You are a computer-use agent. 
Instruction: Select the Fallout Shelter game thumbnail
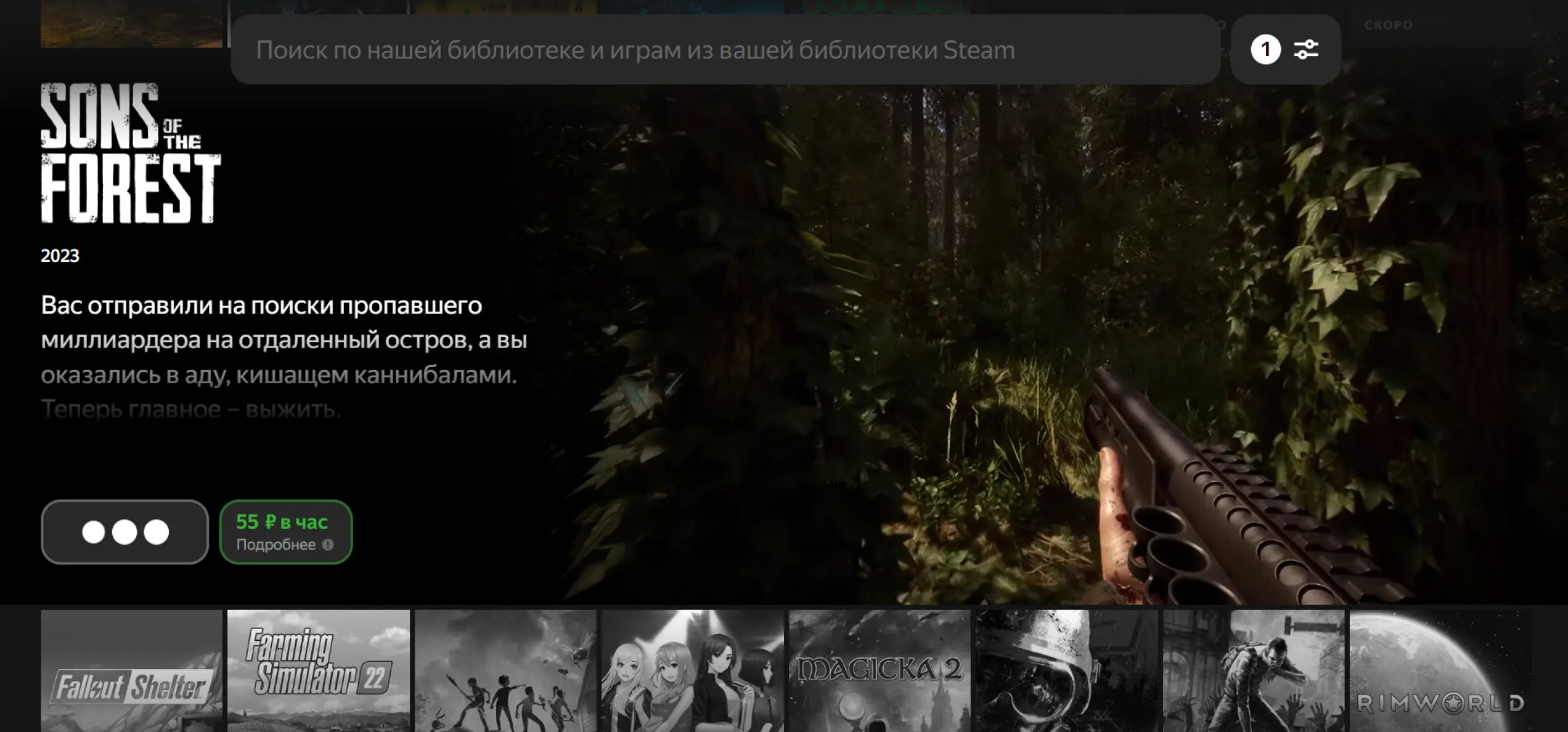click(131, 670)
